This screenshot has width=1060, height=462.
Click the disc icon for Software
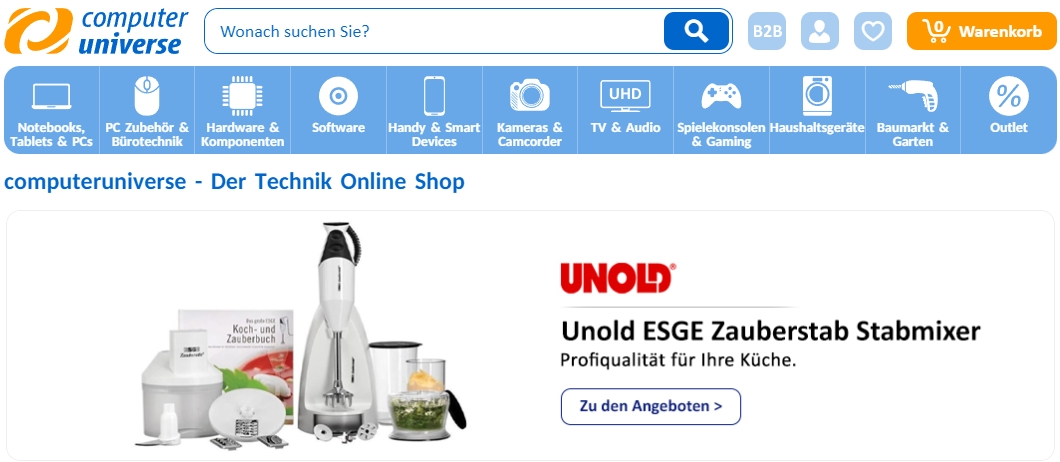click(338, 96)
